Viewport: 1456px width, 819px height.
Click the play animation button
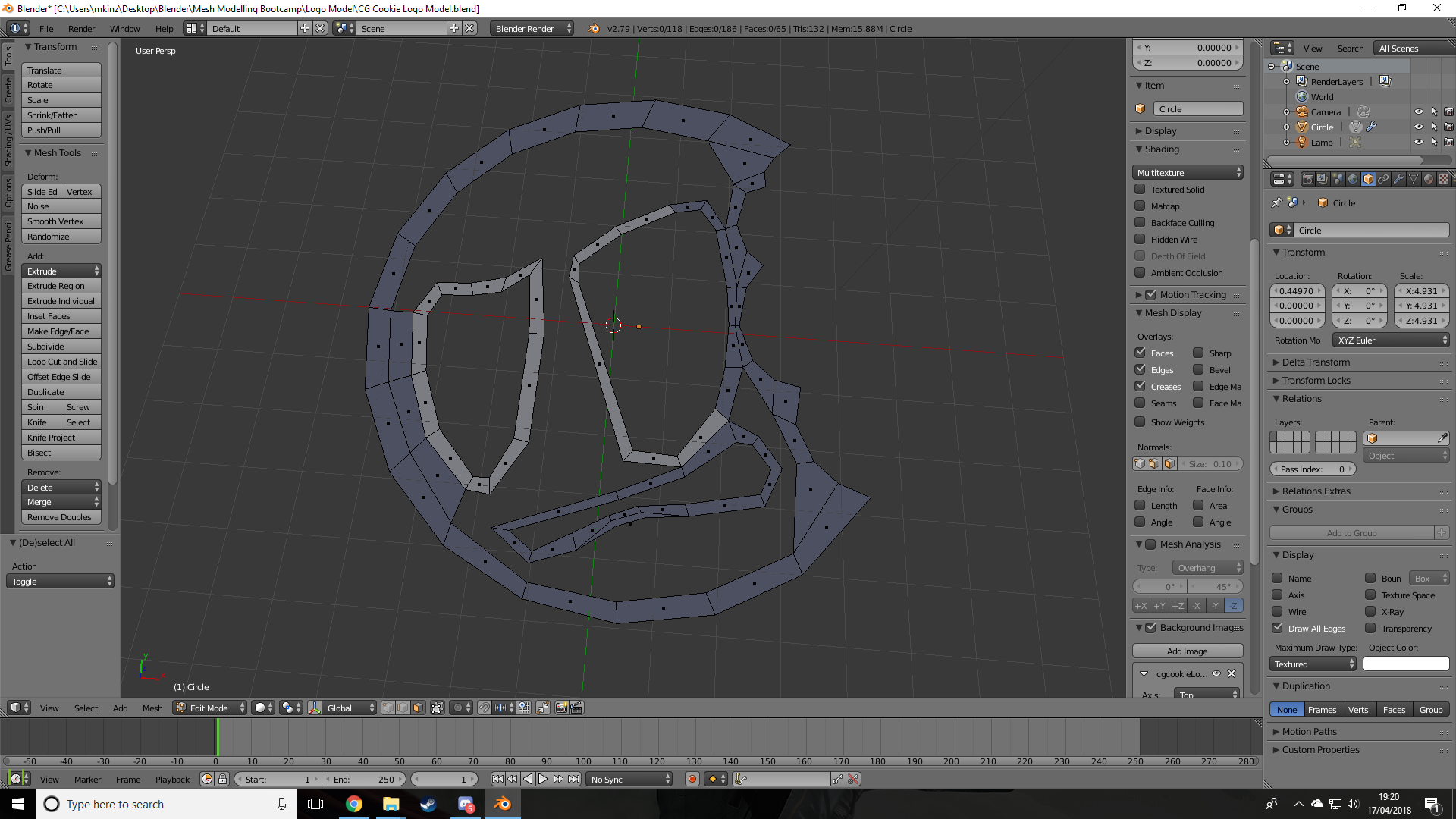[x=543, y=779]
